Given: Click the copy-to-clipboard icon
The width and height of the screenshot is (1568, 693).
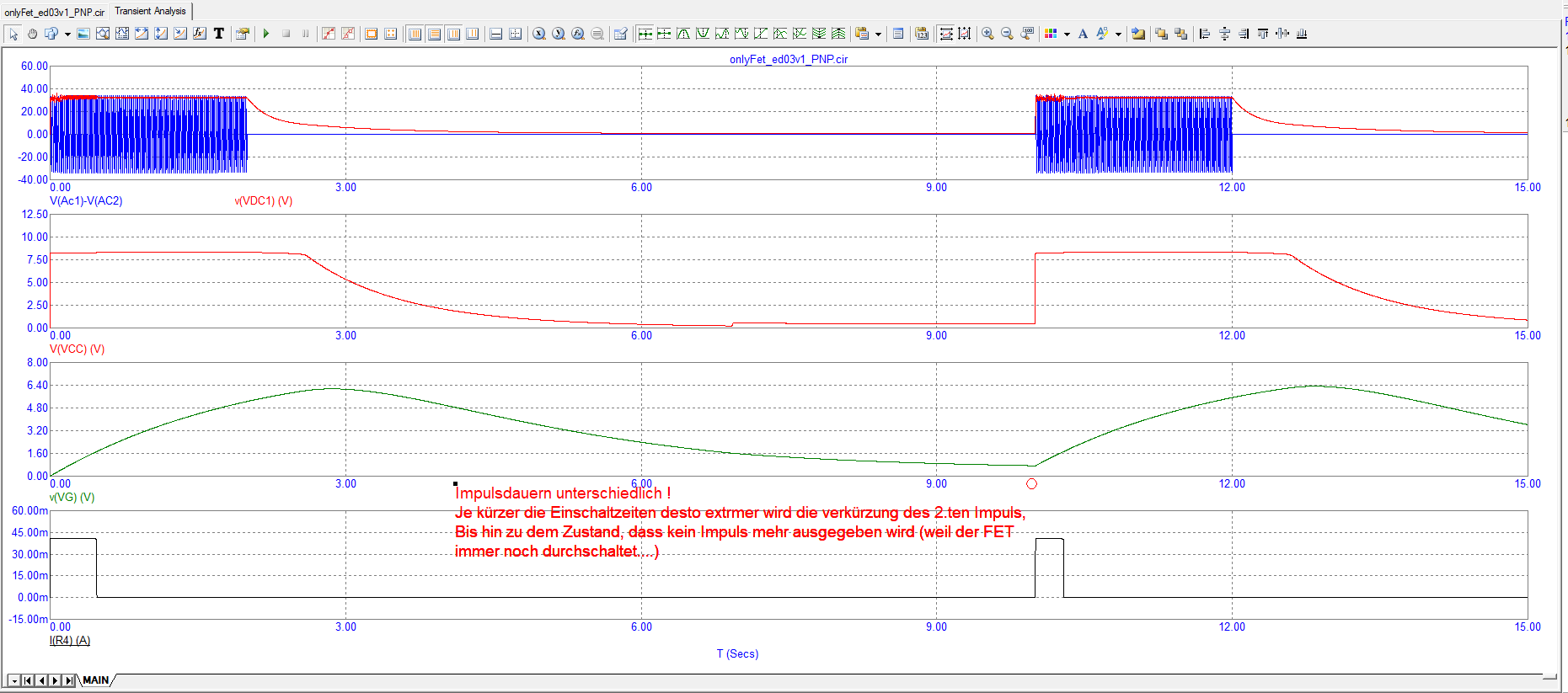Looking at the screenshot, I should [51, 34].
